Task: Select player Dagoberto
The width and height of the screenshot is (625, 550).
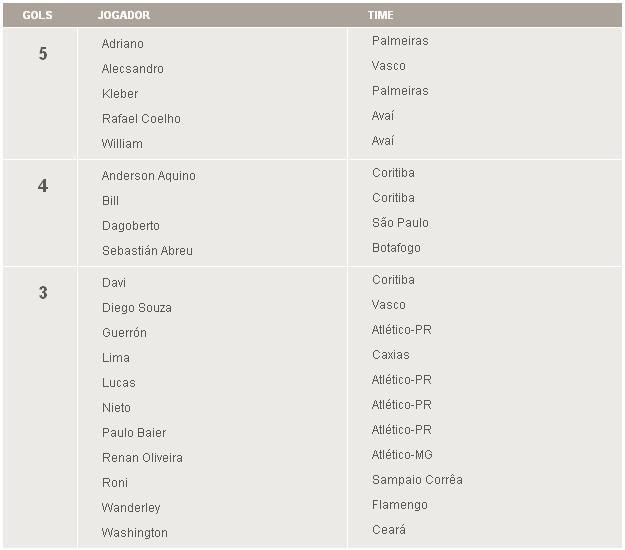Action: click(x=130, y=226)
